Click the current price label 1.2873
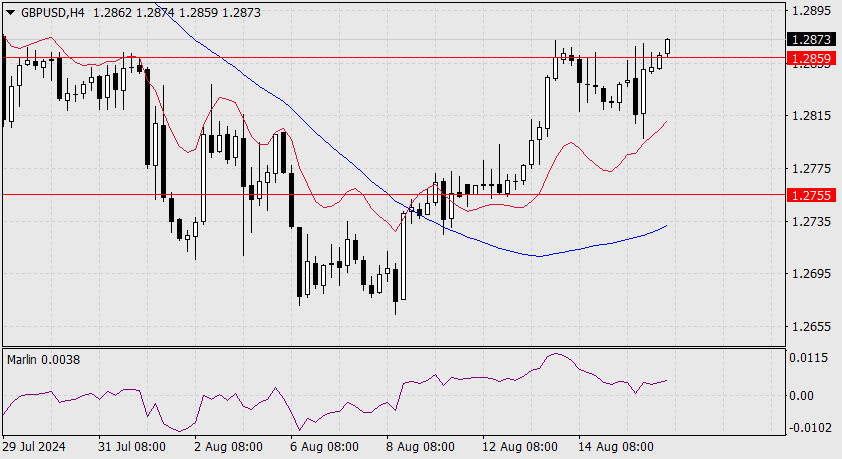 (x=811, y=39)
